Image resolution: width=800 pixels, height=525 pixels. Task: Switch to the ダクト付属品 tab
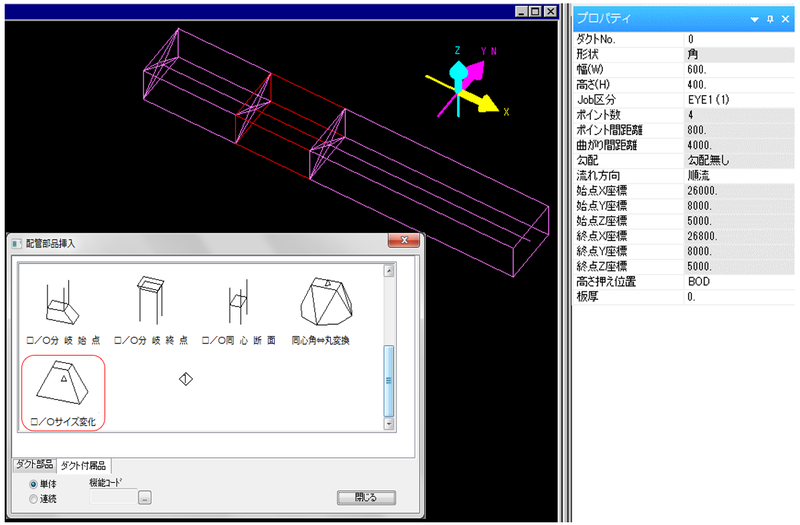(x=84, y=465)
